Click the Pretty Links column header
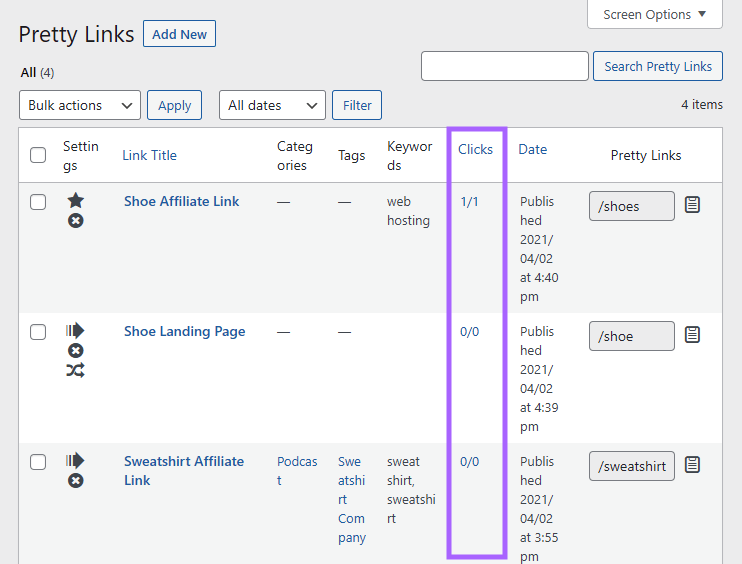The height and width of the screenshot is (564, 742). (646, 155)
